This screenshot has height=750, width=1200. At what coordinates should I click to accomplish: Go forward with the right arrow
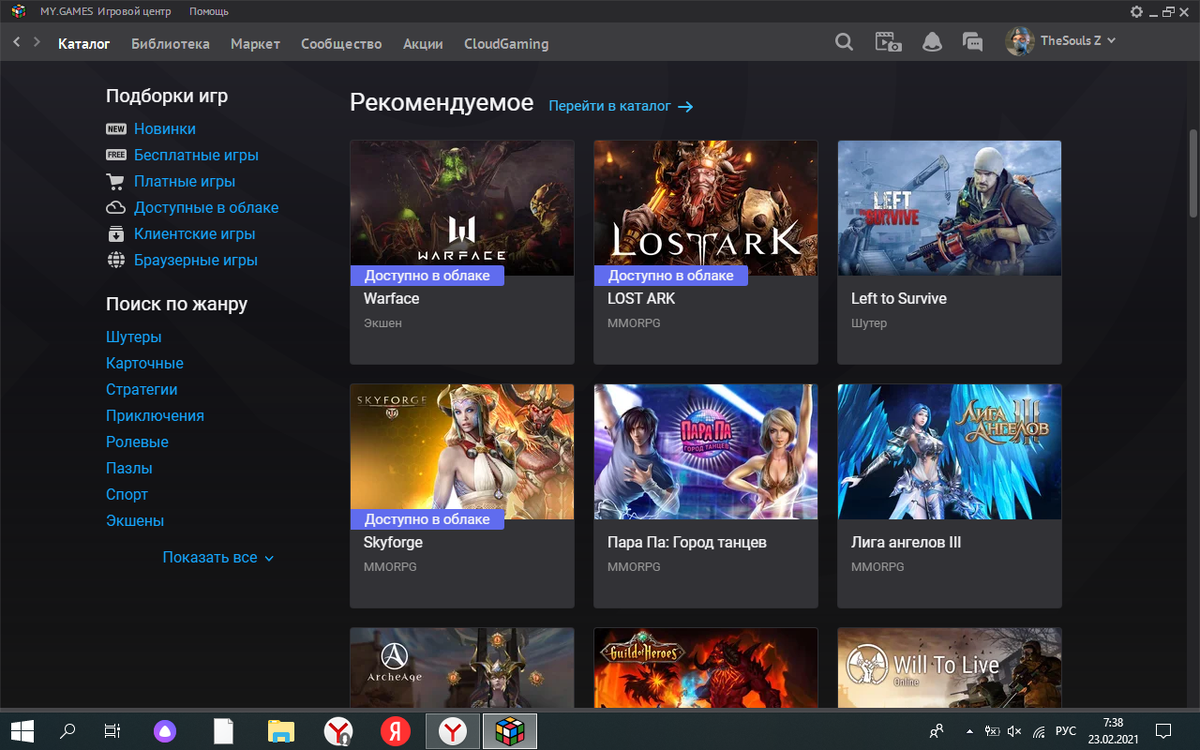37,43
